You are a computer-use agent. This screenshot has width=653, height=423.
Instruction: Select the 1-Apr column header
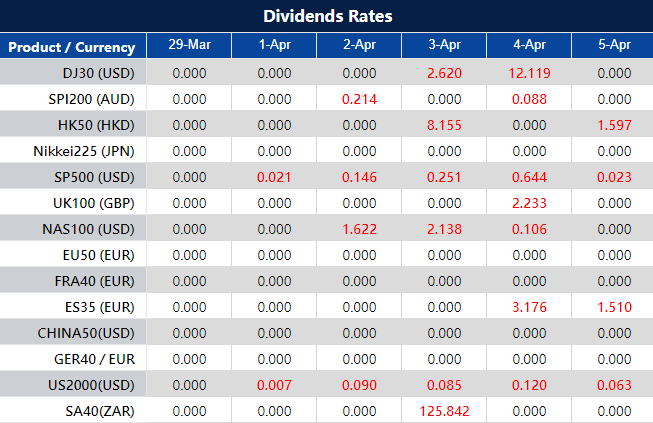274,46
